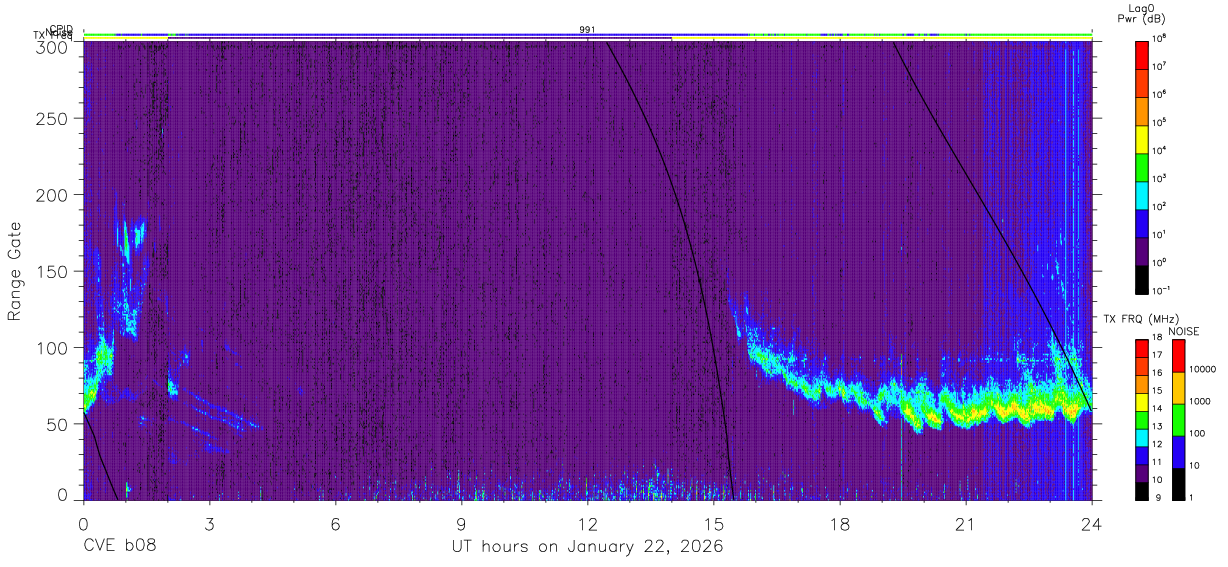Click the red segment of NOISE colorbar

coord(1177,355)
